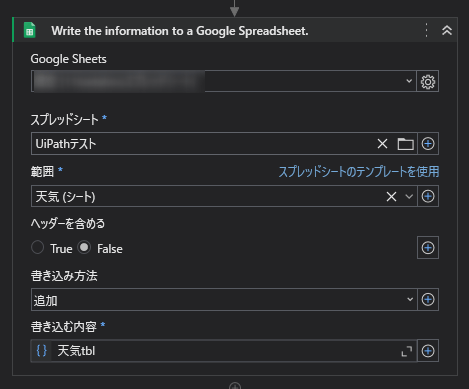Screen dimensions: 469x389
Task: Open the activity's three-dot options menu
Action: tap(426, 30)
